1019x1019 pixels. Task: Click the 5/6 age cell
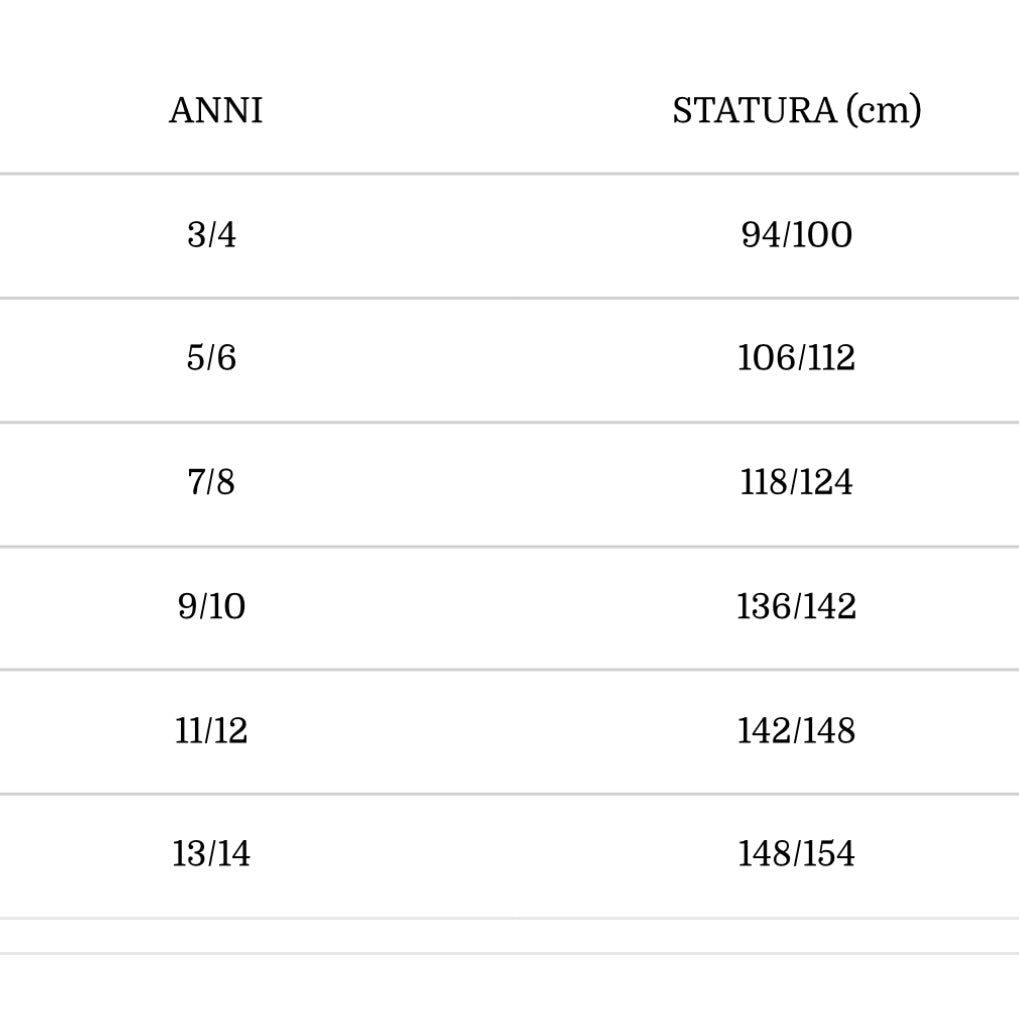211,358
